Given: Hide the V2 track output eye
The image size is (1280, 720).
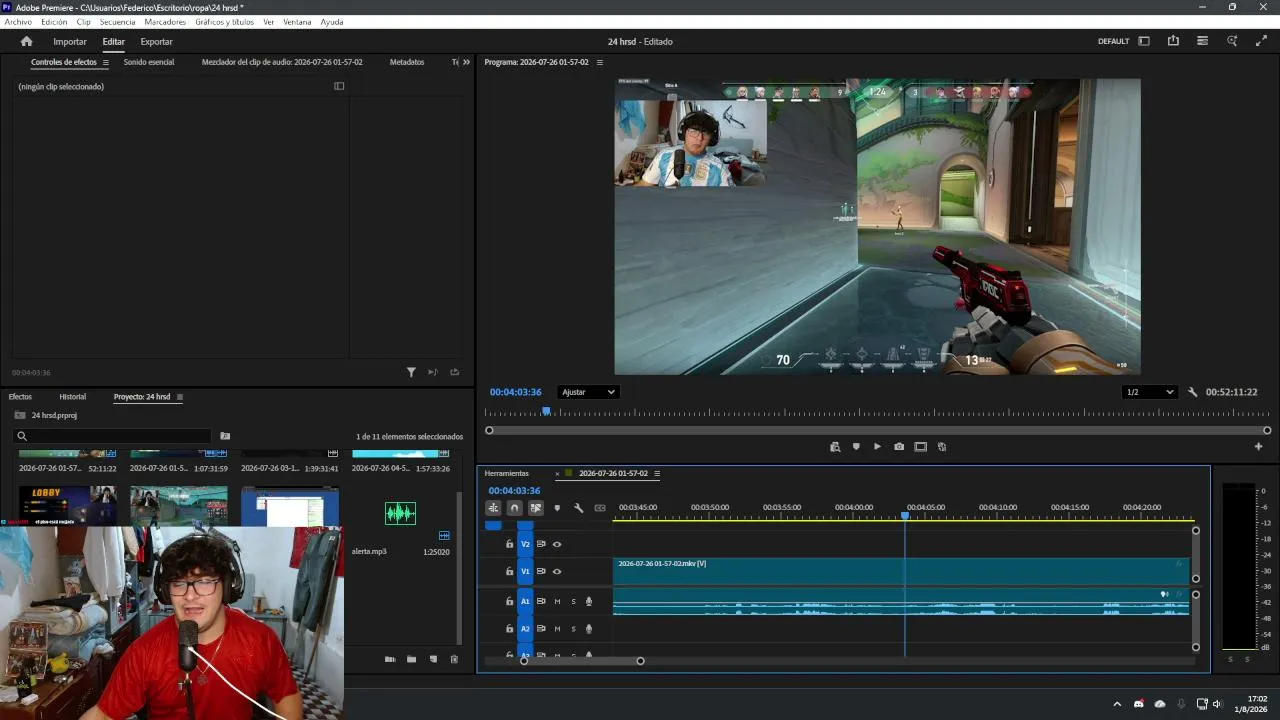Looking at the screenshot, I should point(557,544).
